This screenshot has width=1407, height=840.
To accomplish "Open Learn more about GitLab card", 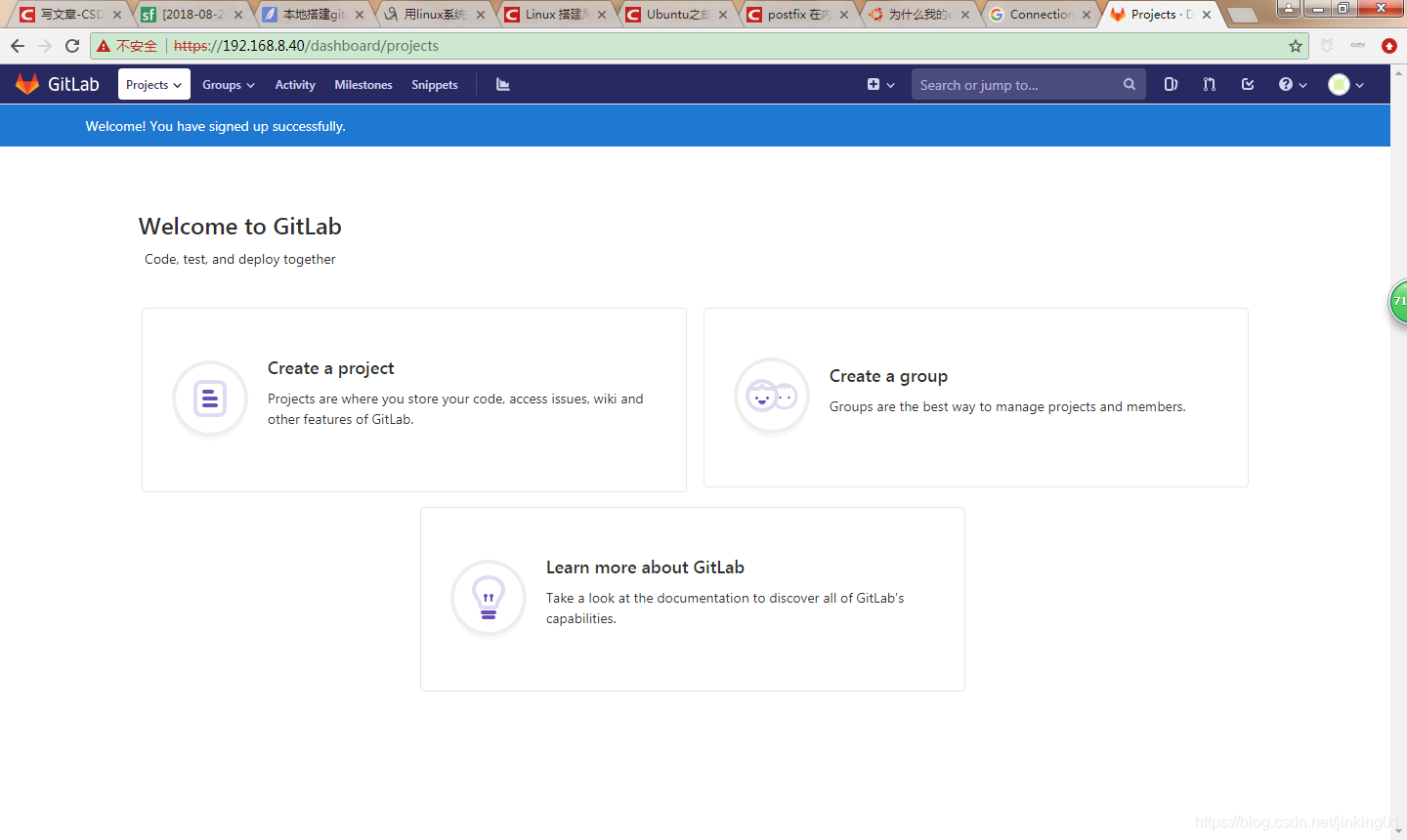I will coord(693,599).
